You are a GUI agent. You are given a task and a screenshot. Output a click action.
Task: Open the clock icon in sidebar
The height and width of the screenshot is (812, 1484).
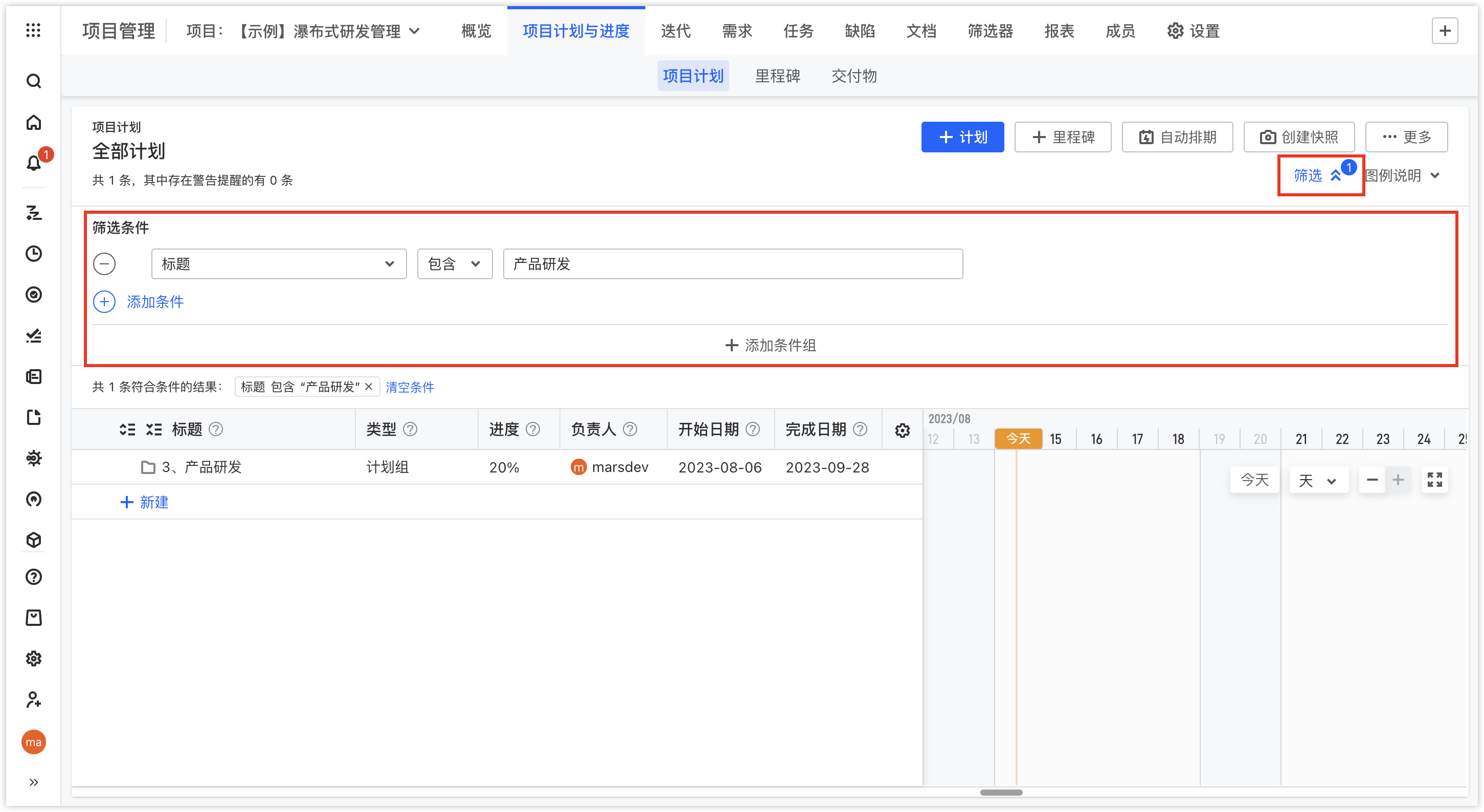33,254
